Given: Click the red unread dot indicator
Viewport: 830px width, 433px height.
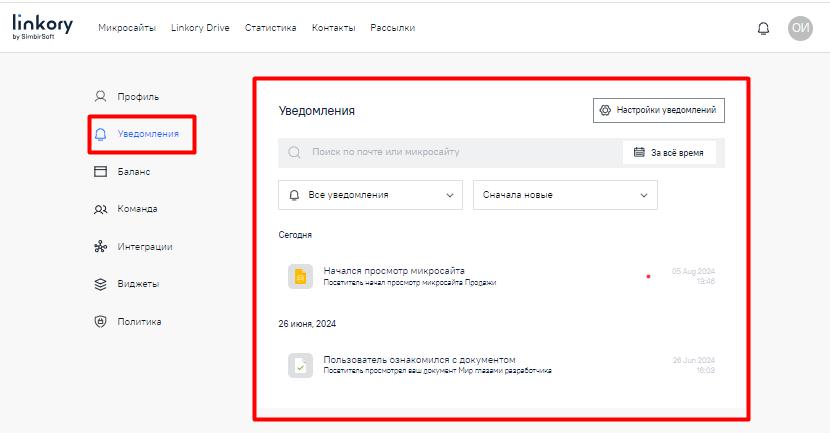Looking at the screenshot, I should click(648, 276).
